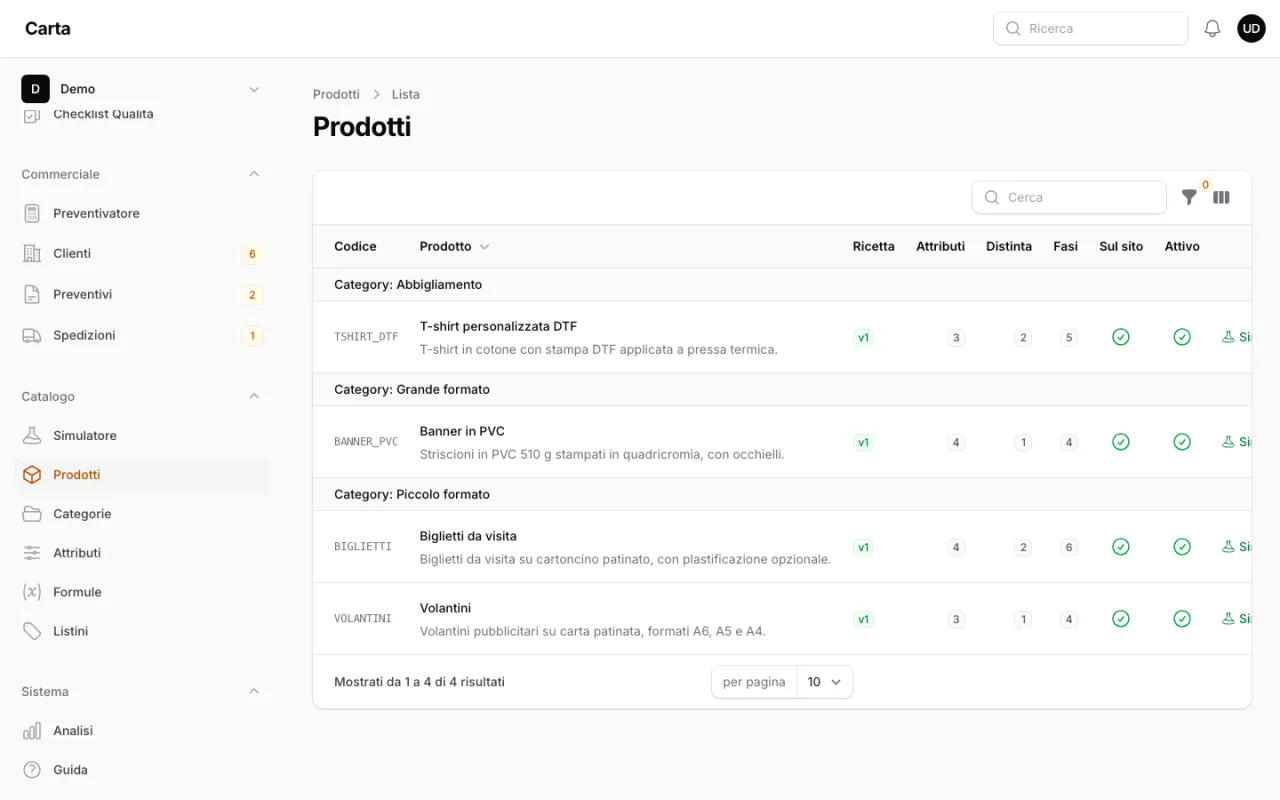Open the T-shirt personalizzata DTF product

click(498, 326)
